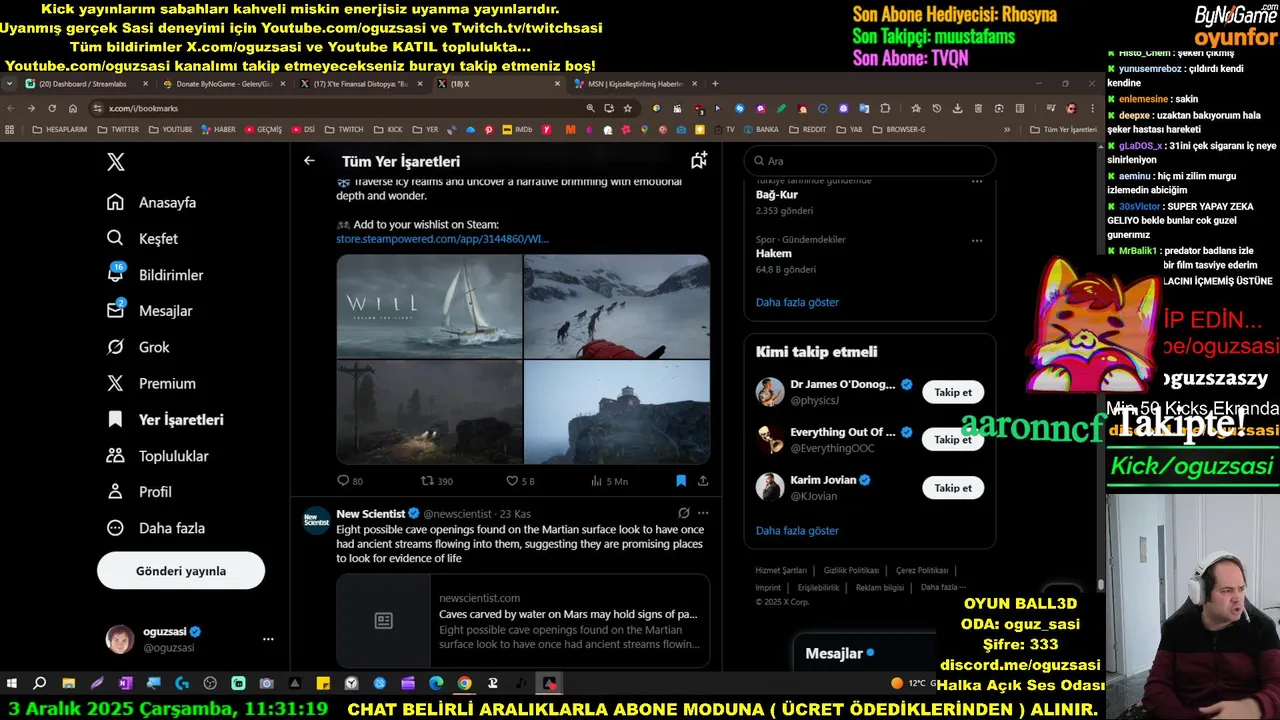Open the lighthouse cliff image thumbnail
The width and height of the screenshot is (1280, 720).
click(x=617, y=412)
